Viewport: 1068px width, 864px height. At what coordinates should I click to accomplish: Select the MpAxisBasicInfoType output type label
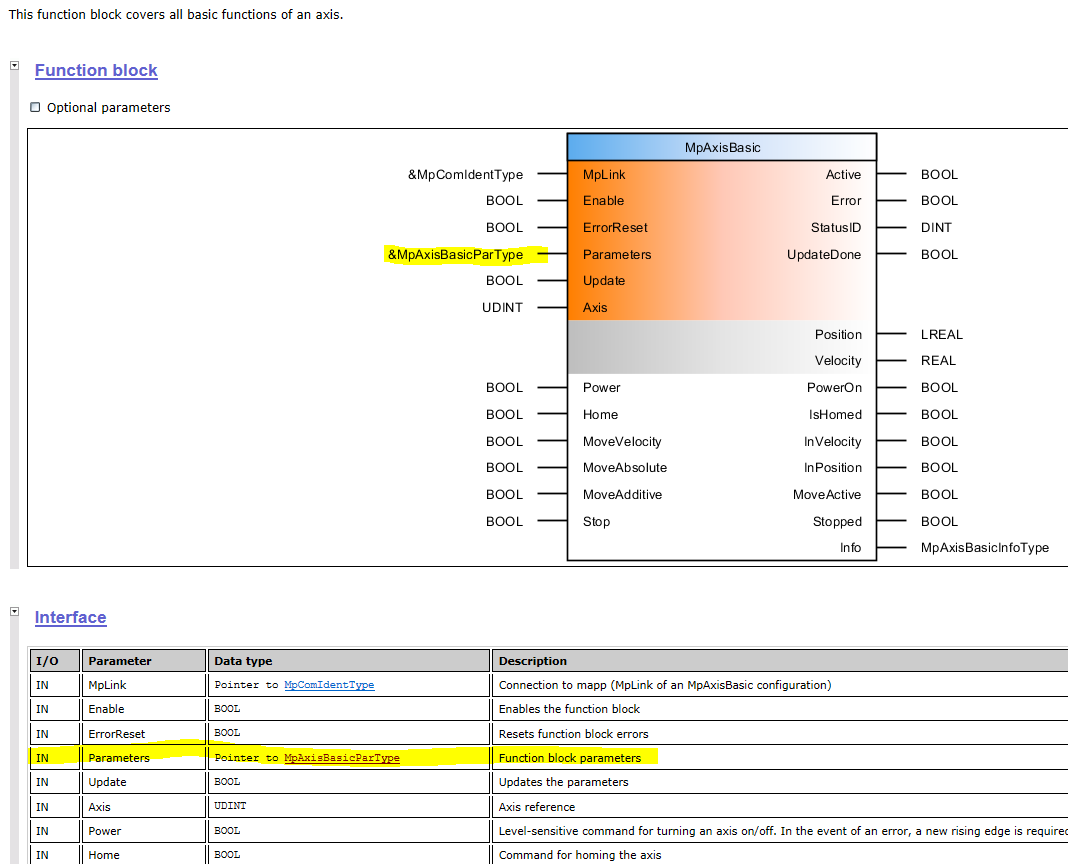tap(985, 548)
